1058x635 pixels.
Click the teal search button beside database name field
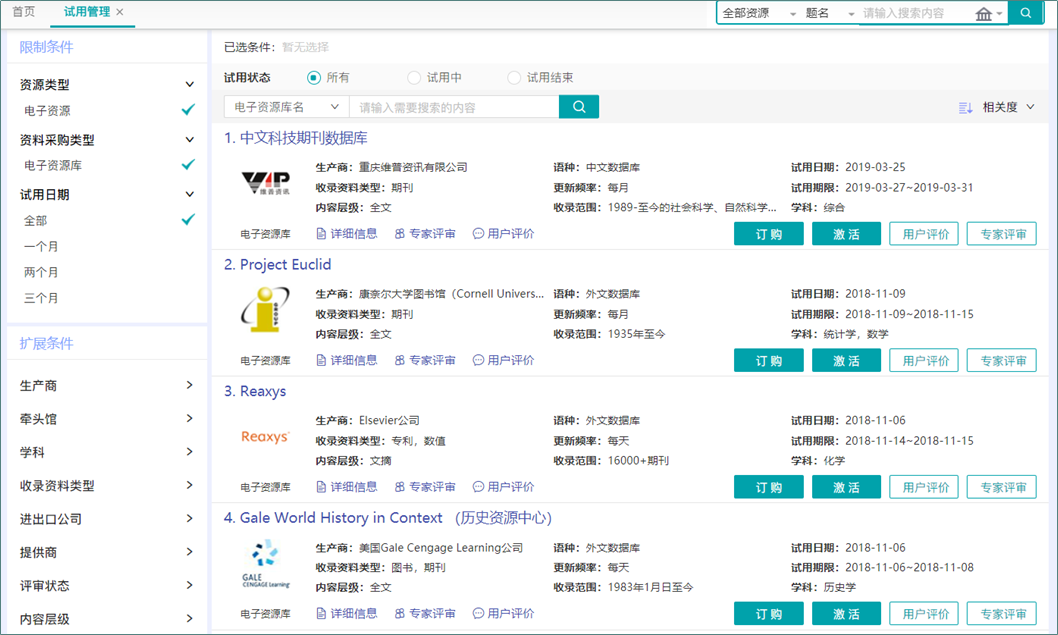click(x=579, y=107)
